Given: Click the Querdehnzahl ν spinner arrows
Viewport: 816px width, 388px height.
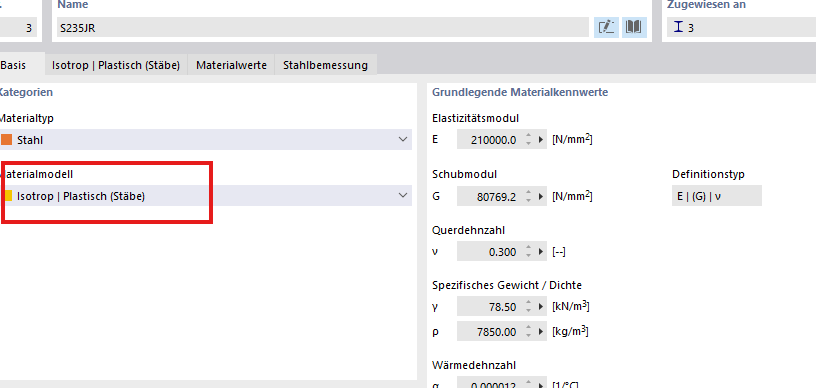Looking at the screenshot, I should [x=528, y=252].
